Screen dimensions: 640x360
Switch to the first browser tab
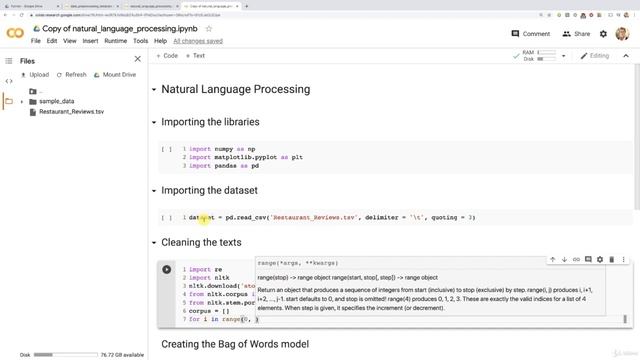point(31,6)
